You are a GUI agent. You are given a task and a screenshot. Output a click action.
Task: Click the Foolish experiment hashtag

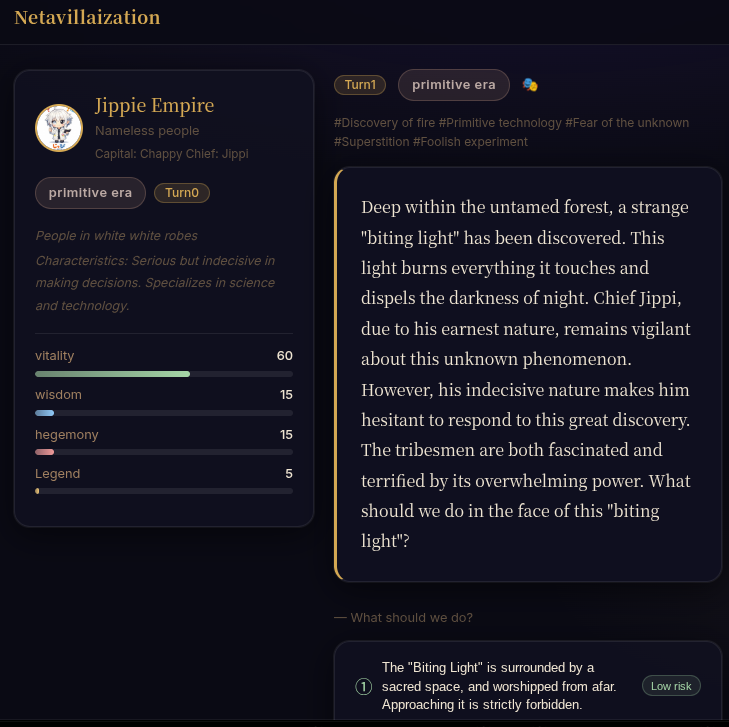[x=470, y=142]
